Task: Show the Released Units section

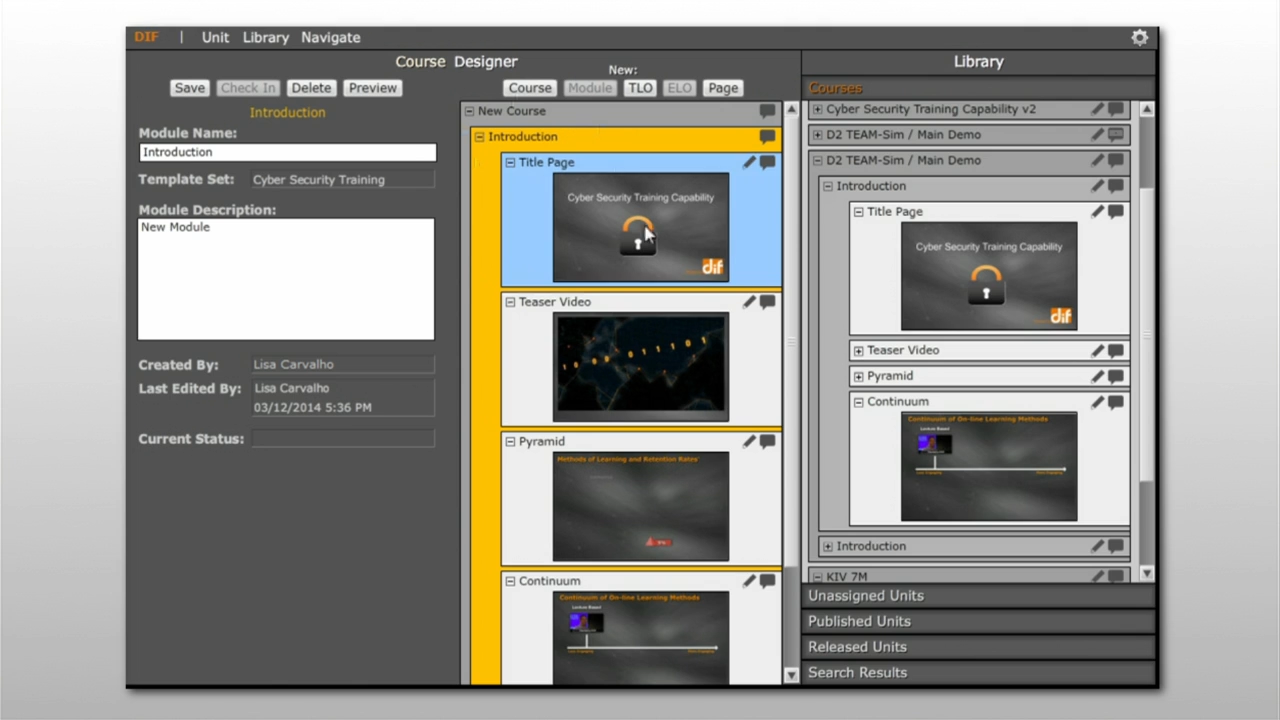Action: pos(978,647)
